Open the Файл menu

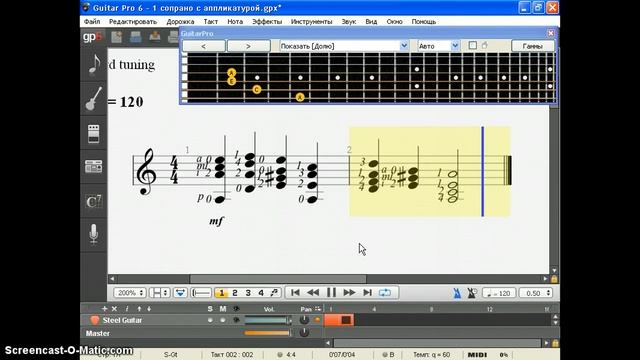(92, 22)
